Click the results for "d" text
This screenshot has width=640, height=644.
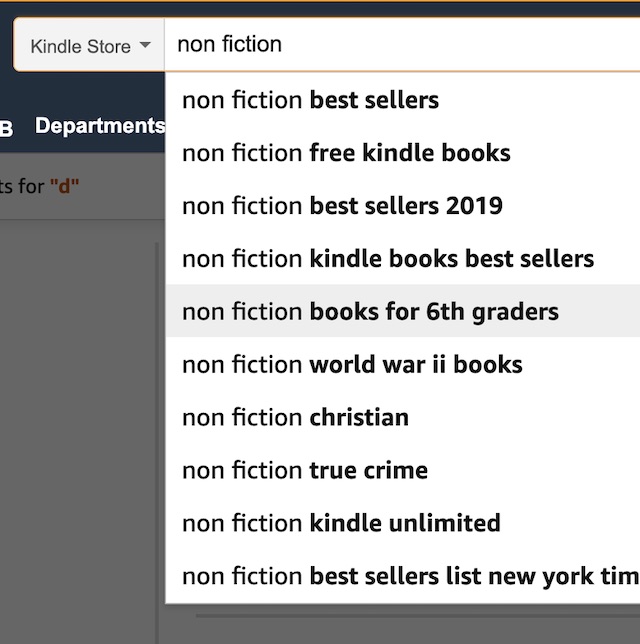(x=39, y=186)
